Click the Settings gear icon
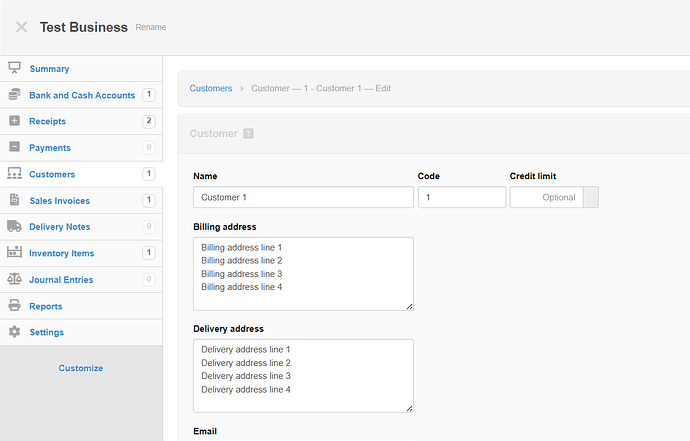The image size is (690, 441). 14,332
